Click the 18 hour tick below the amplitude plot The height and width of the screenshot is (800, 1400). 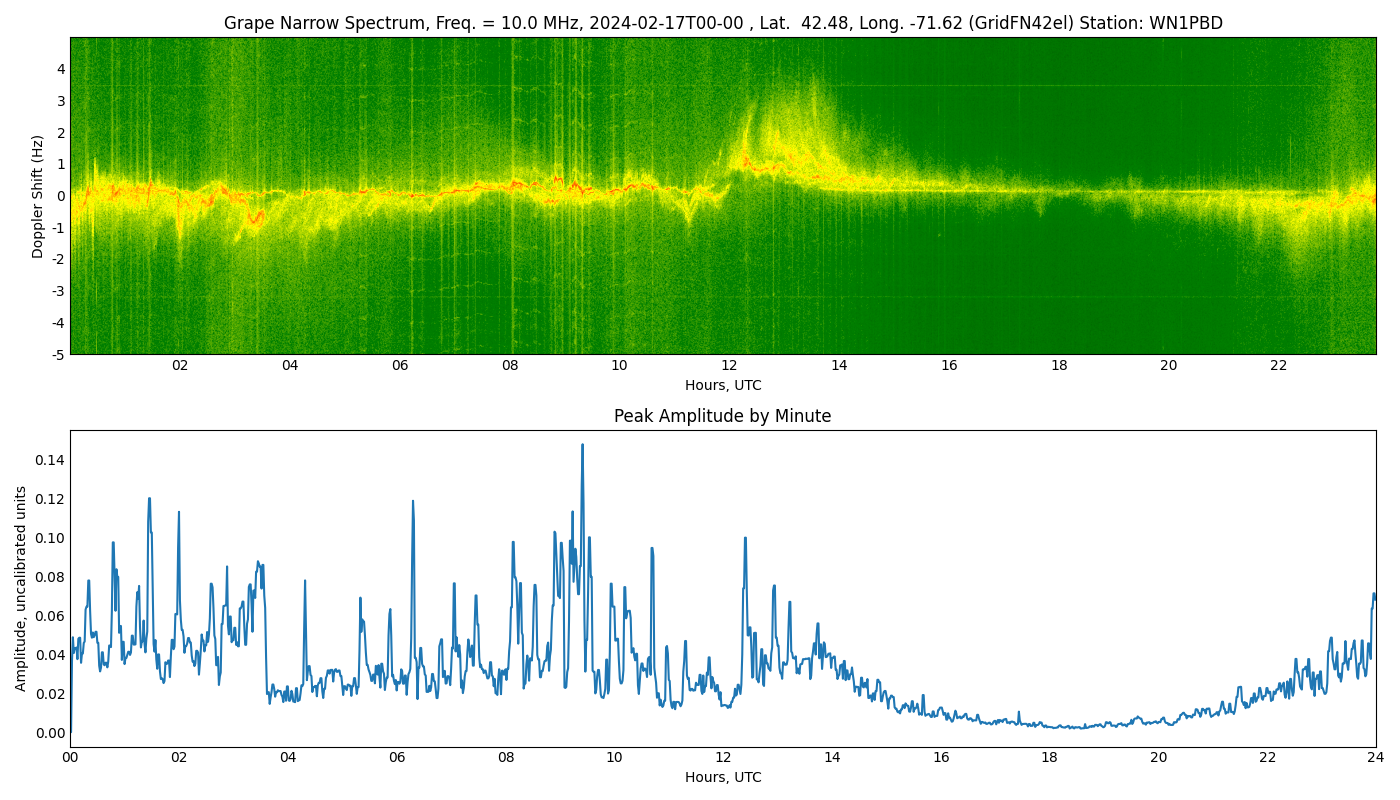[1049, 758]
